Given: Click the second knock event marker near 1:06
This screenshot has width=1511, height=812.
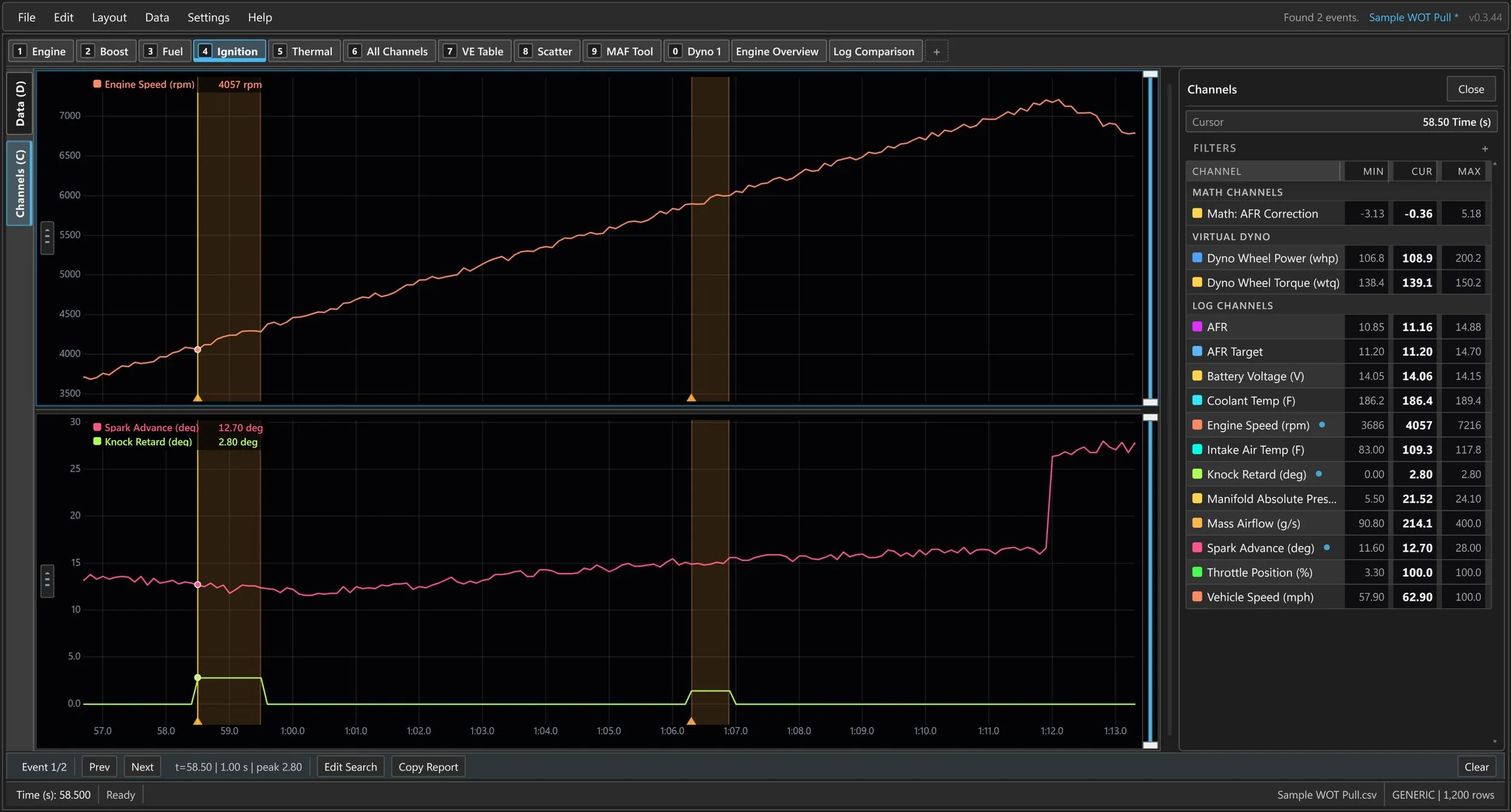Looking at the screenshot, I should click(691, 721).
